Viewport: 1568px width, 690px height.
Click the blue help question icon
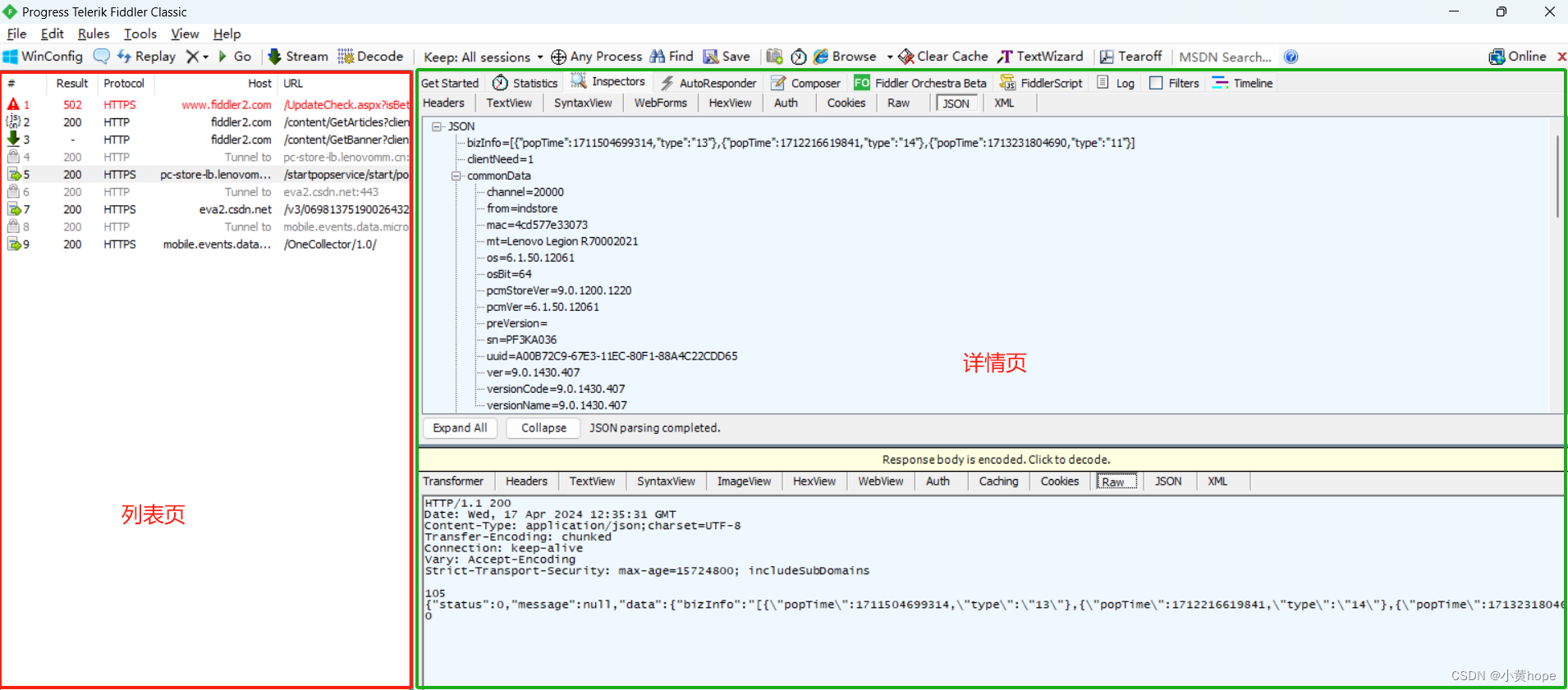click(x=1291, y=57)
